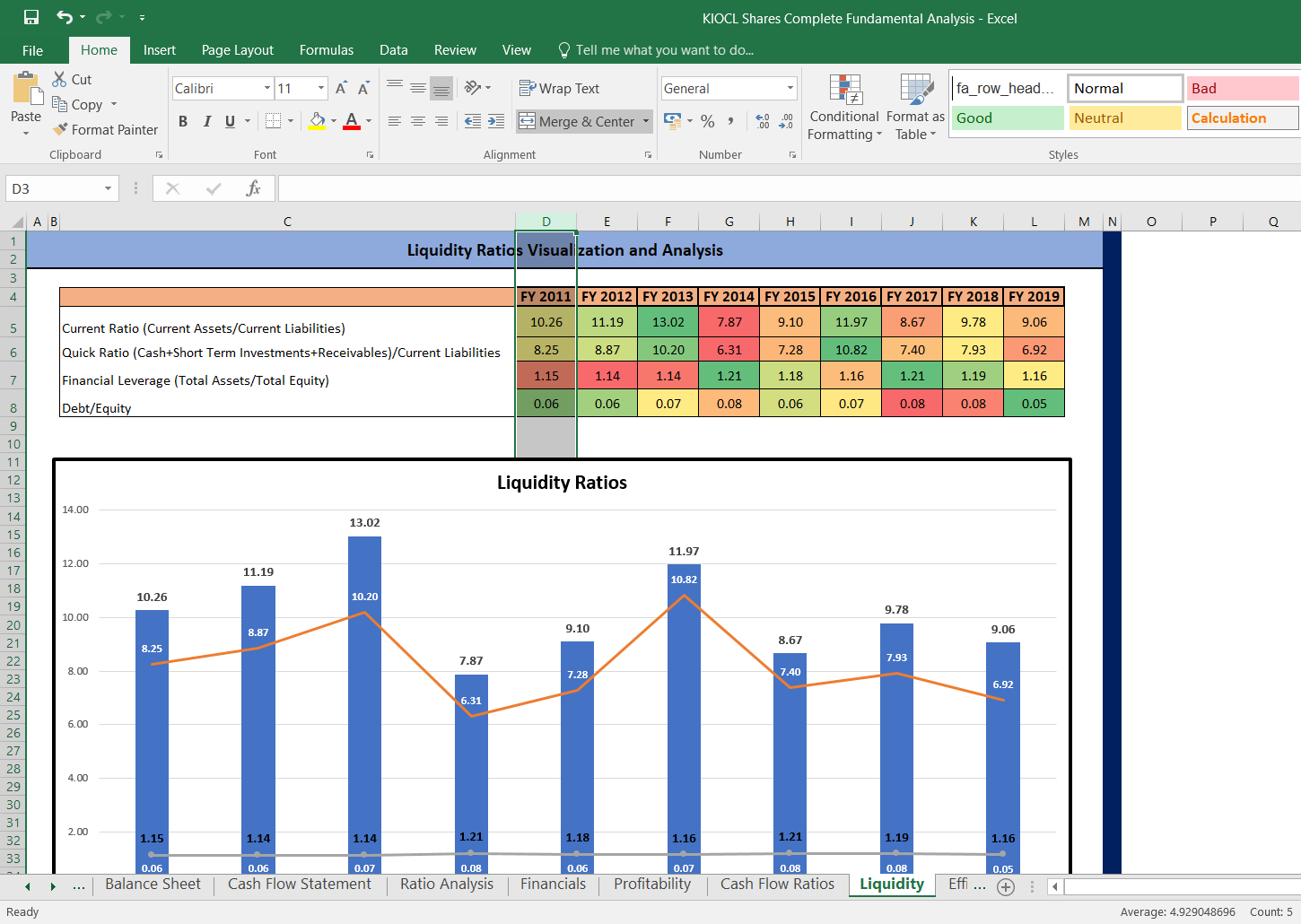Decrease font size with the small A icon

pyautogui.click(x=363, y=88)
